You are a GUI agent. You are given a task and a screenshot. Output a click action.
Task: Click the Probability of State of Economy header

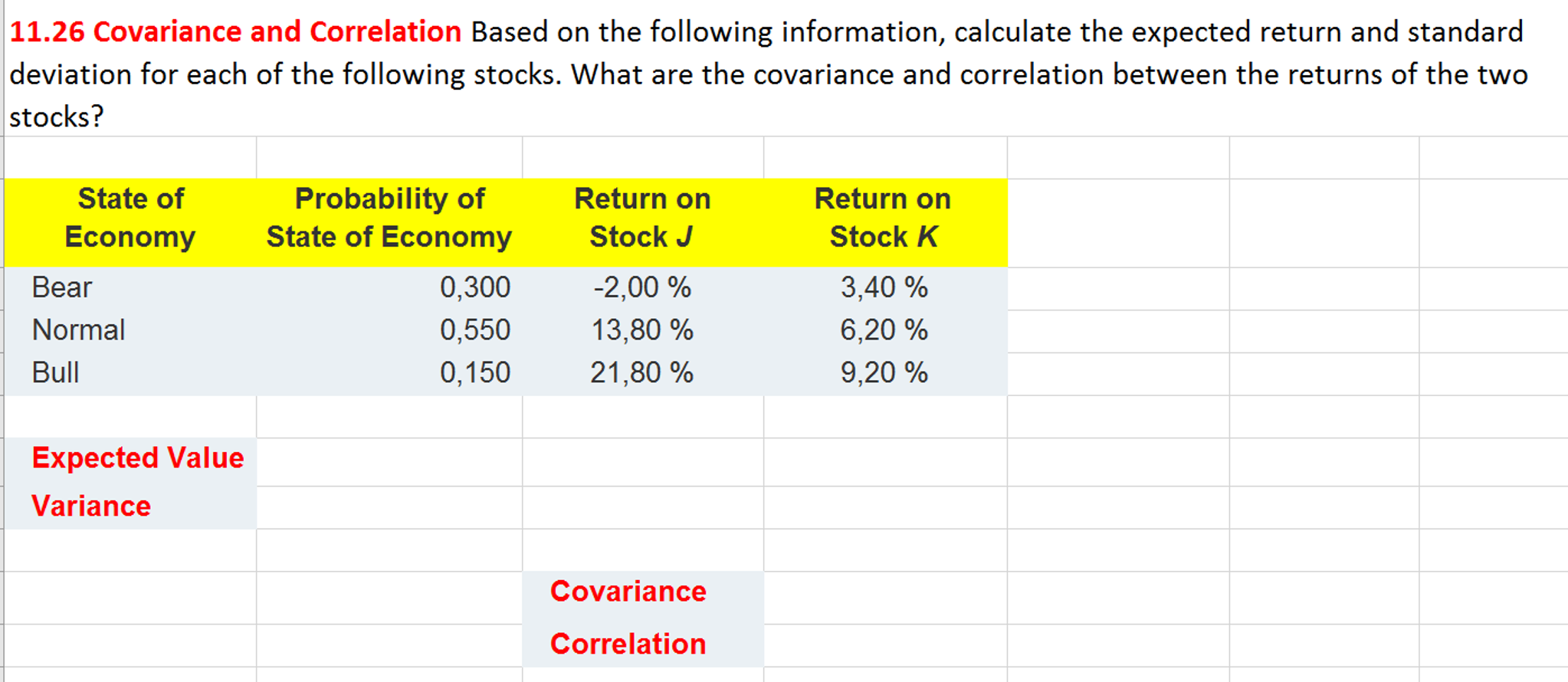pyautogui.click(x=389, y=218)
